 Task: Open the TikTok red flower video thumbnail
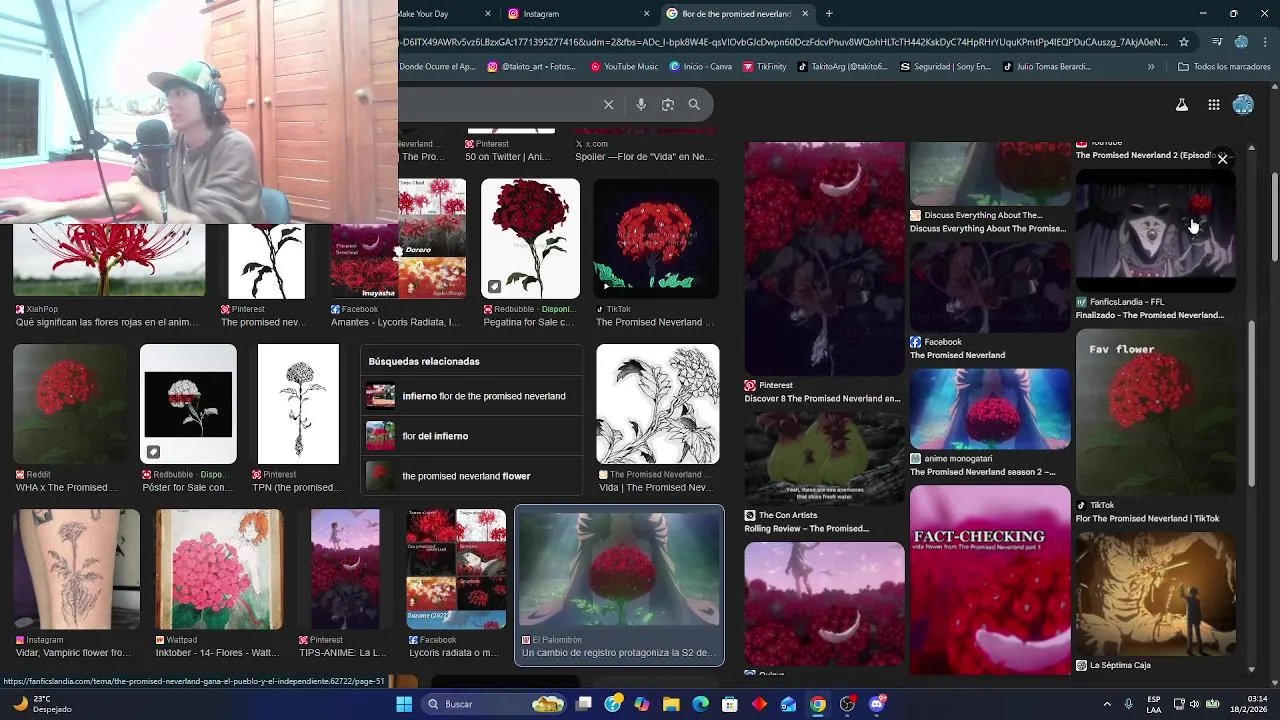[x=656, y=239]
